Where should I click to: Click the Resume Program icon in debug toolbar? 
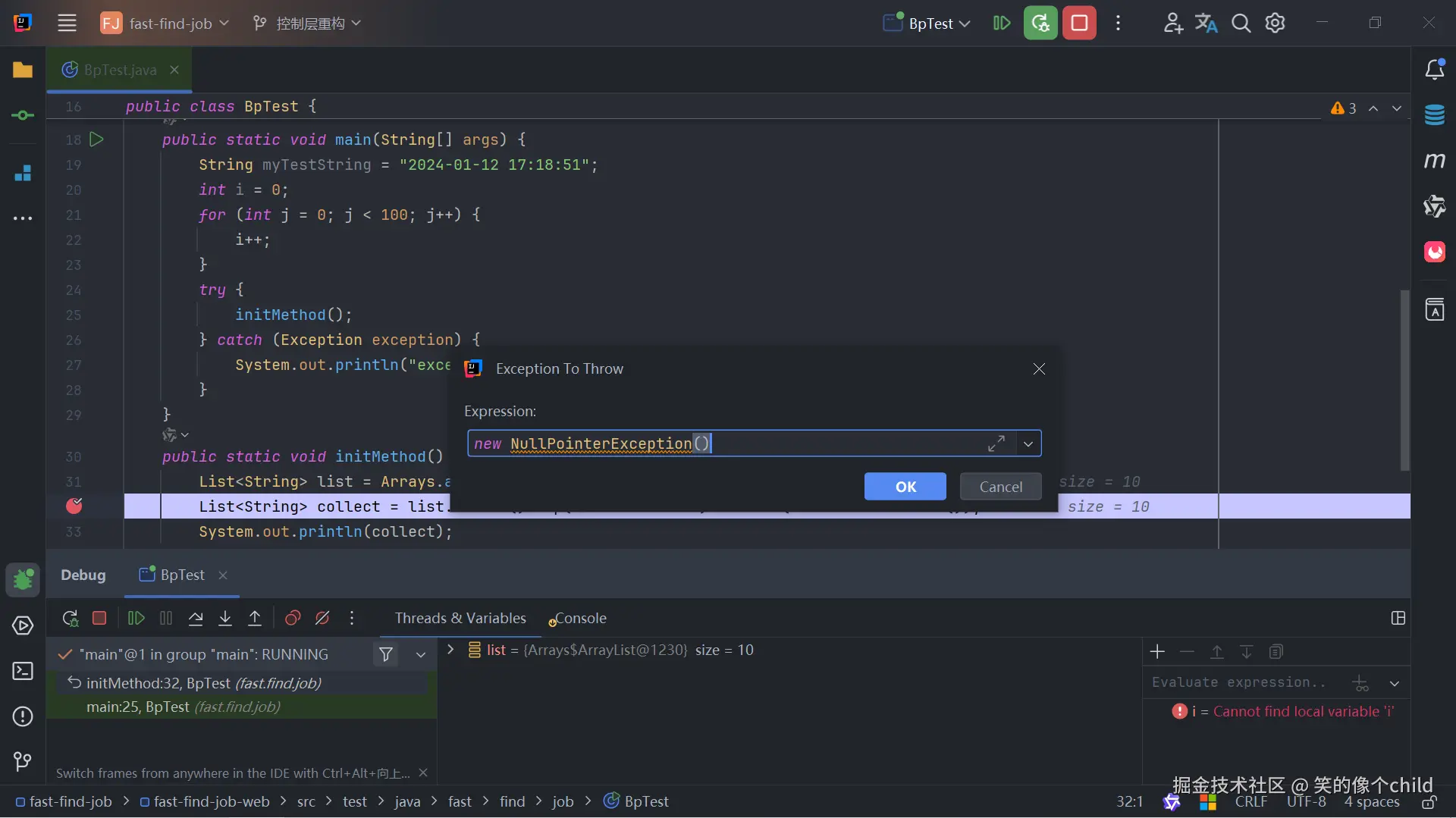click(x=136, y=619)
